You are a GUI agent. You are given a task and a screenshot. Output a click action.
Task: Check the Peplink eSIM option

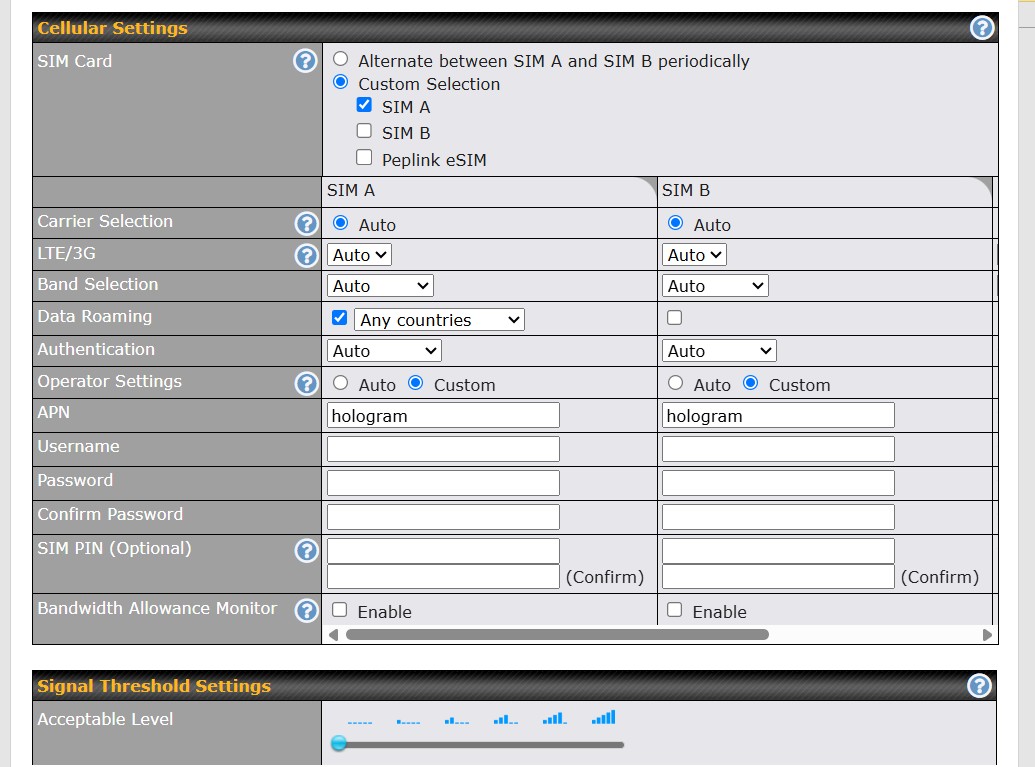point(364,158)
